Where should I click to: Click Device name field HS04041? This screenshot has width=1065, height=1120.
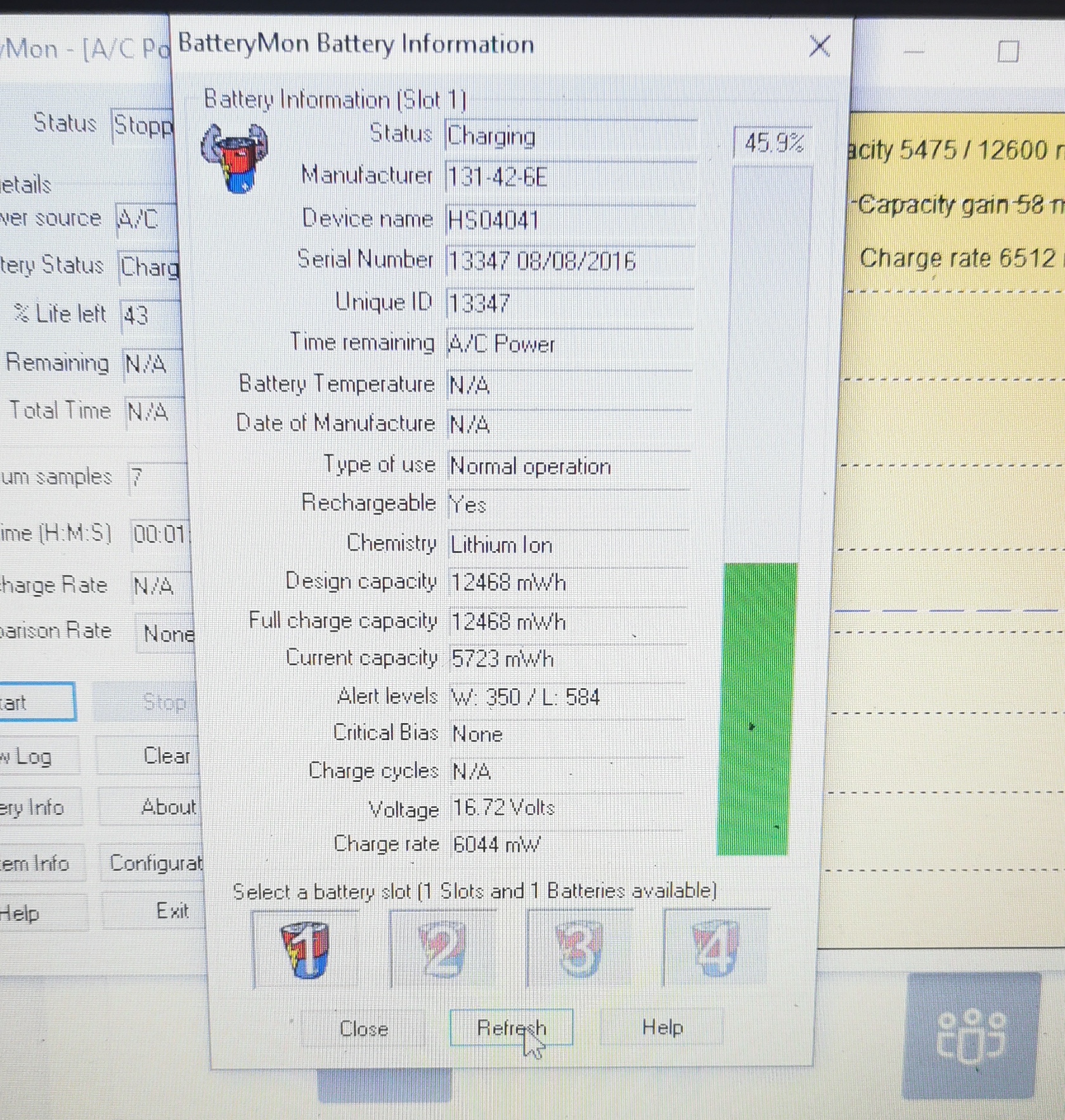pos(571,220)
